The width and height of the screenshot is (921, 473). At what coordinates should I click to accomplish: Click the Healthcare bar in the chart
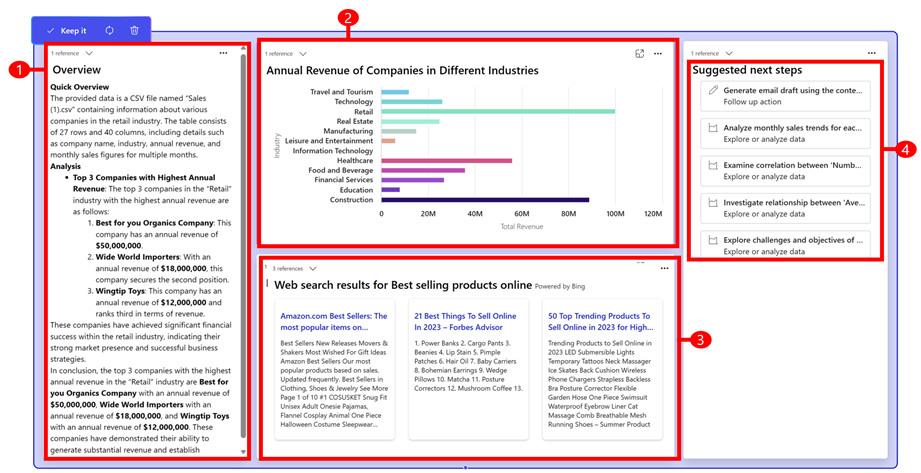[x=446, y=160]
